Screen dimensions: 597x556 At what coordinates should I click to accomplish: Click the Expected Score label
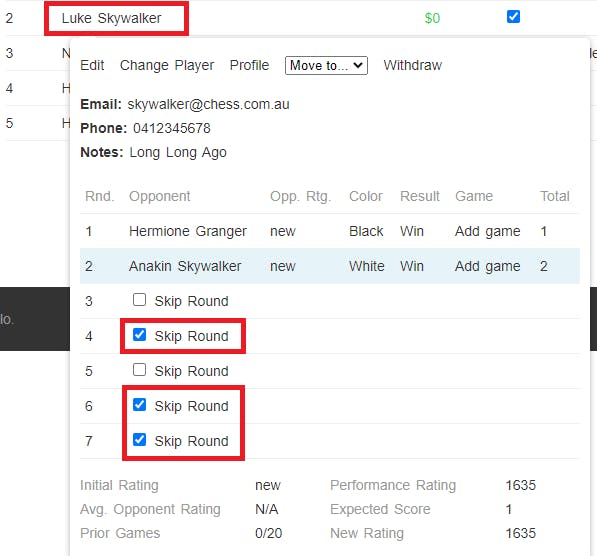point(380,509)
